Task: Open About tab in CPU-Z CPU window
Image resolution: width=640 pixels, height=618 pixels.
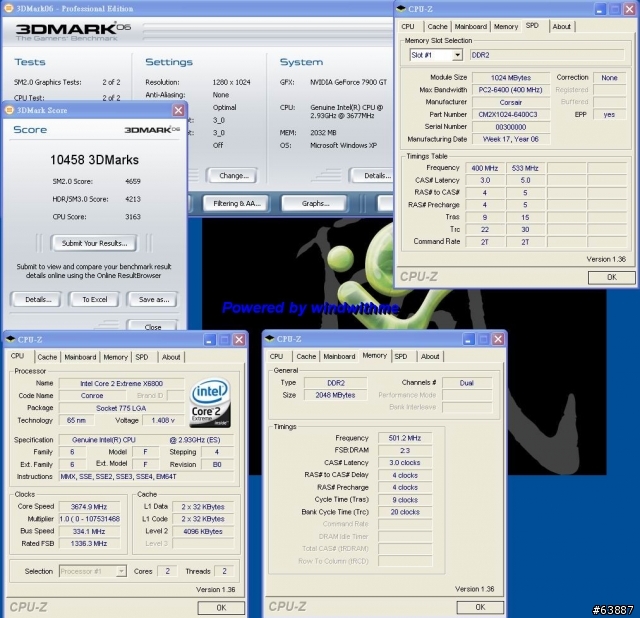Action: tap(171, 357)
